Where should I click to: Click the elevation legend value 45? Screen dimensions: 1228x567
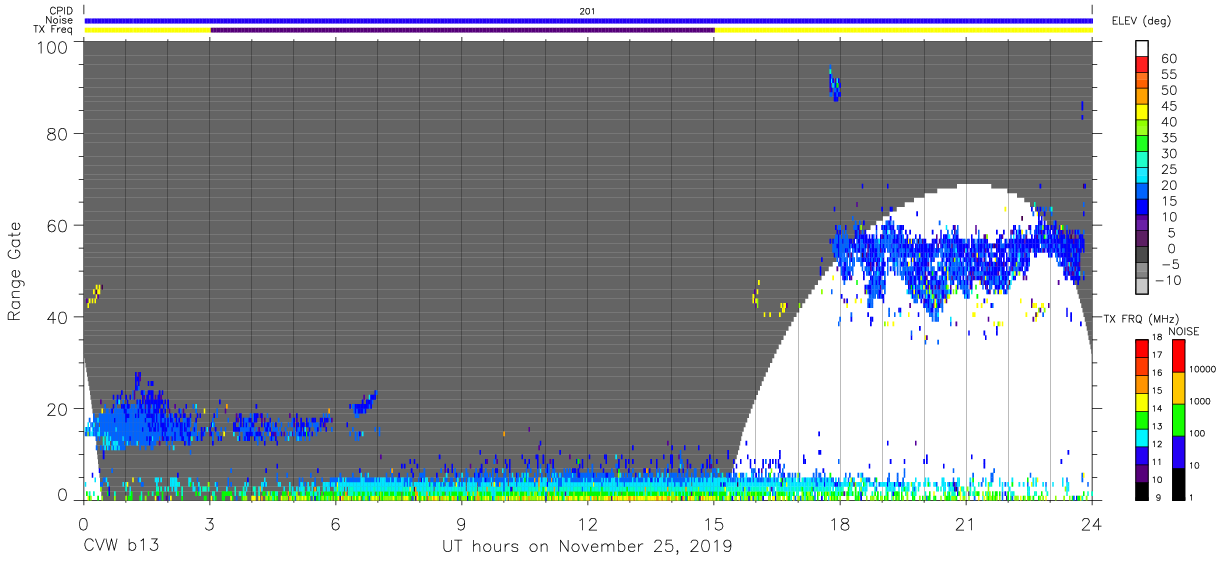1168,106
